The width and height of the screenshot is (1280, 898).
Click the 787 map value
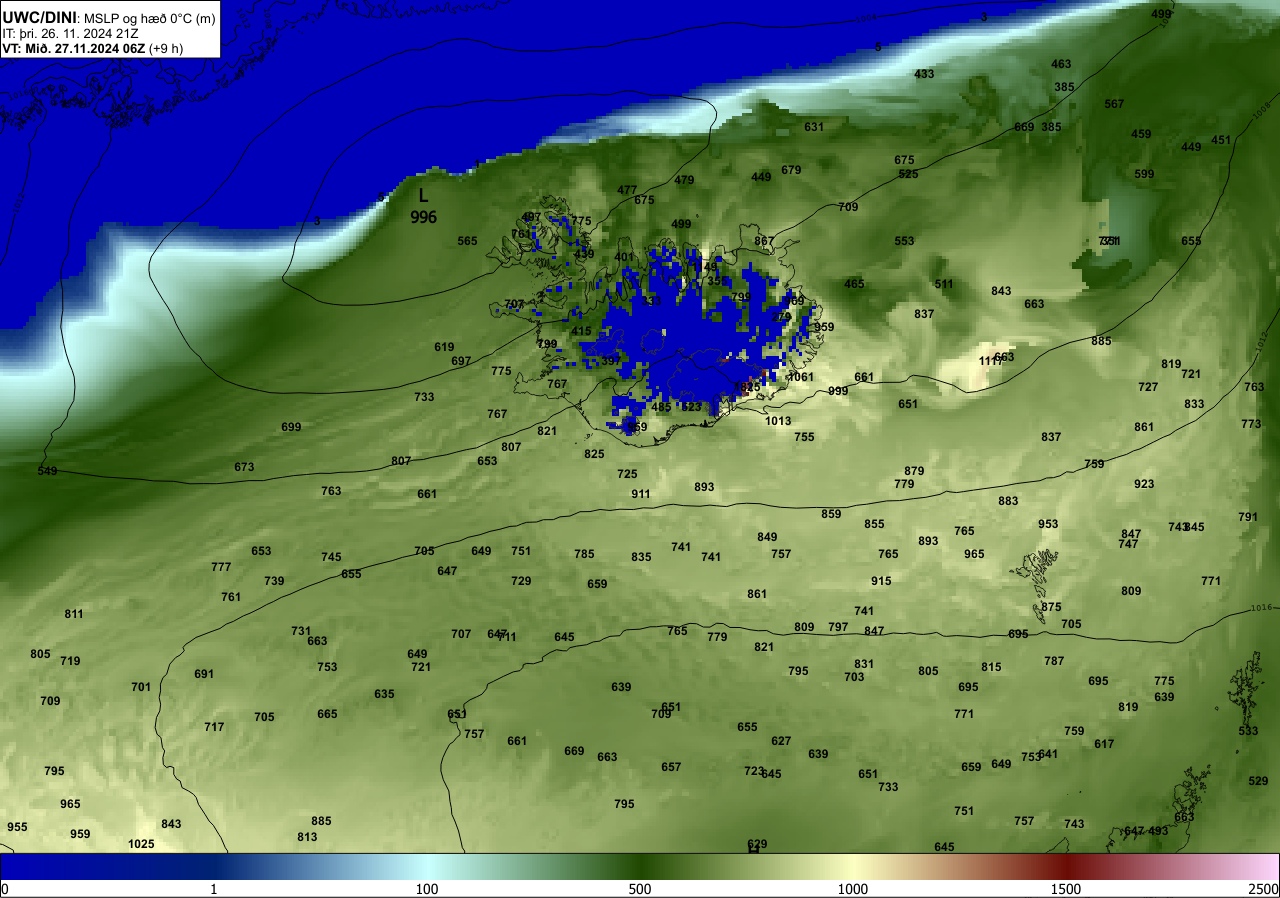[x=1054, y=662]
